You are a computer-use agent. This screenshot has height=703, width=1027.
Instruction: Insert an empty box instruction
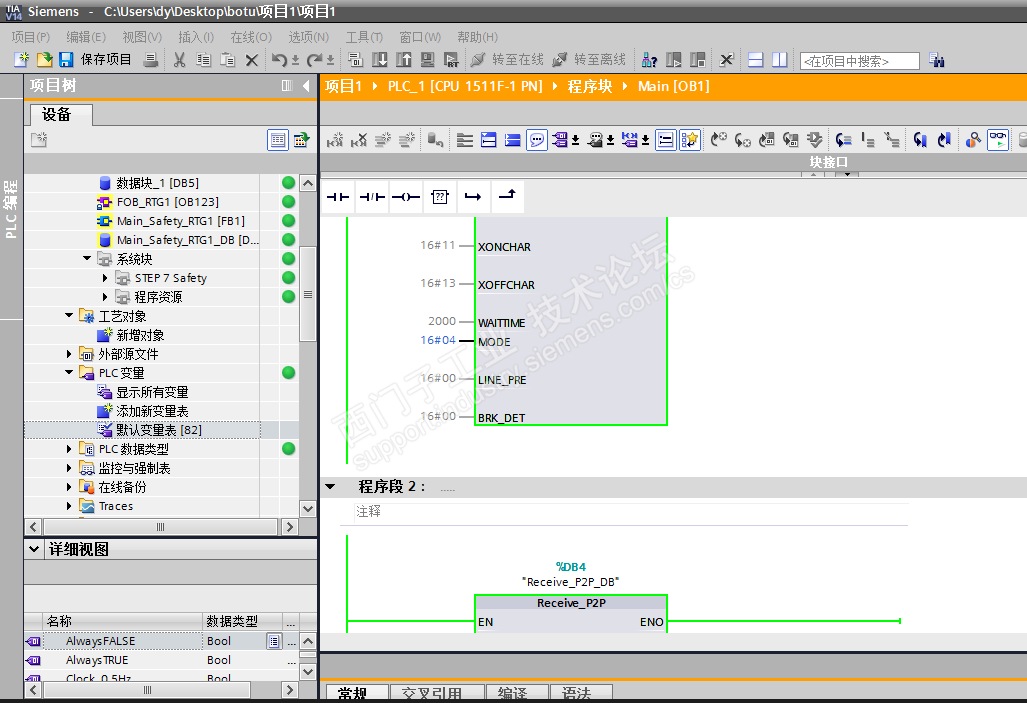coord(439,197)
